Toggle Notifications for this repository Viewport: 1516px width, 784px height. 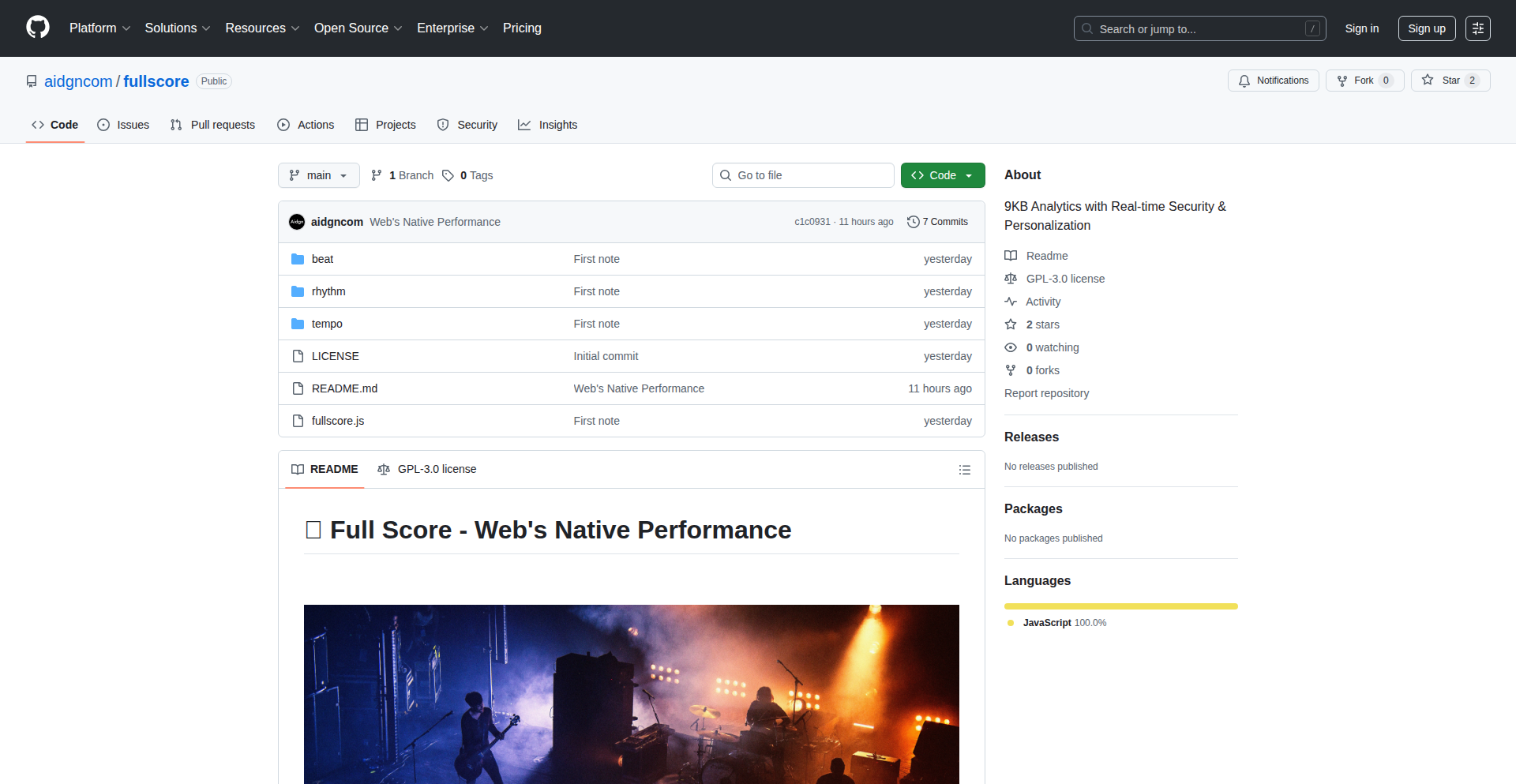tap(1273, 81)
